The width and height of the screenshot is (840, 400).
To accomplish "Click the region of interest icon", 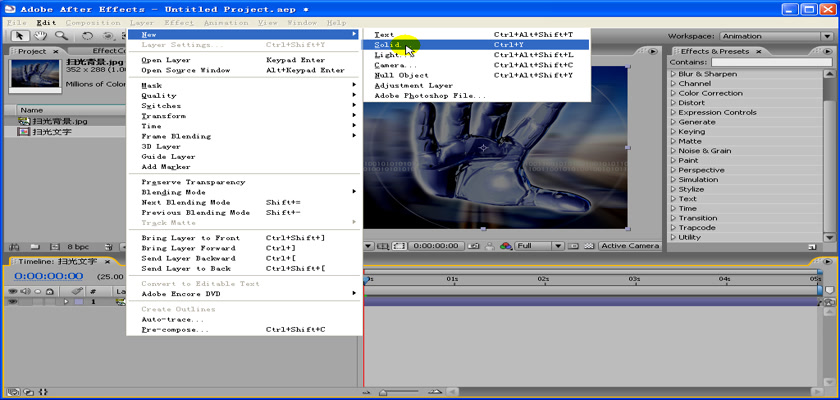I will 399,246.
